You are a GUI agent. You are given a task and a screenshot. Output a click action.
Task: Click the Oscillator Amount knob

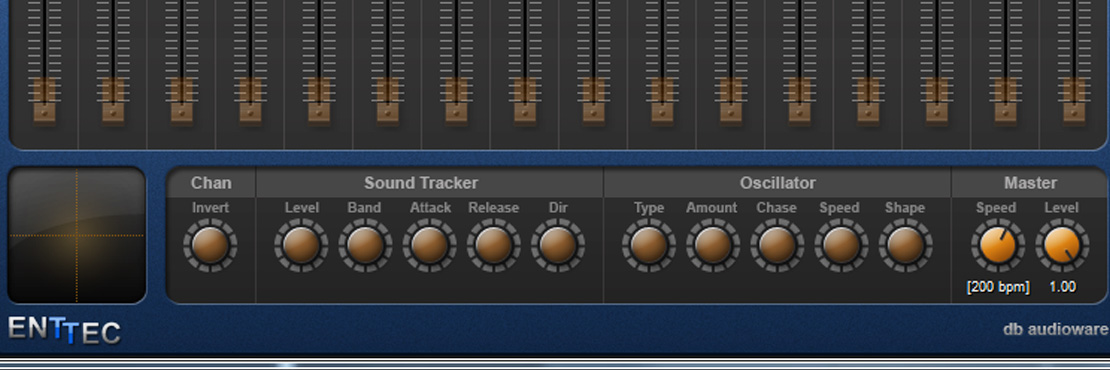click(713, 245)
